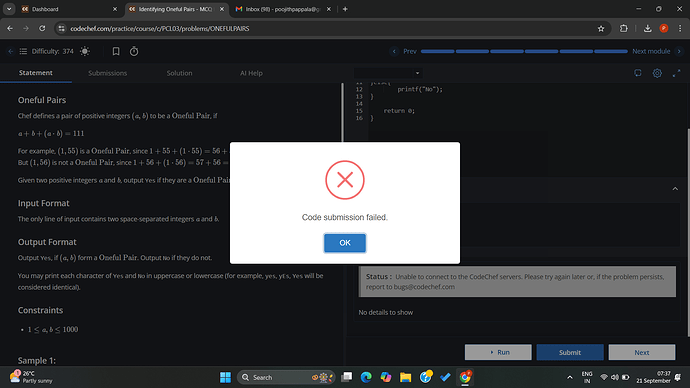This screenshot has width=690, height=388.
Task: Click the last module progress bar segment
Action: point(611,51)
